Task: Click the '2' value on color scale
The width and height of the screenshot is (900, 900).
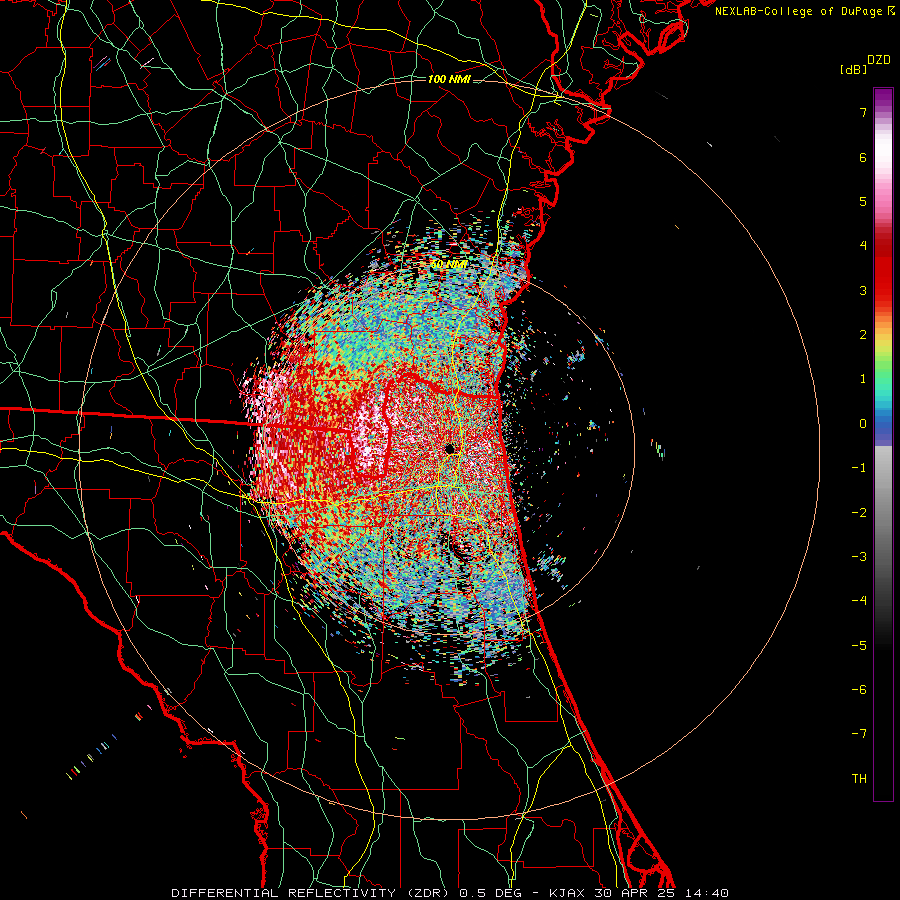Action: click(863, 335)
